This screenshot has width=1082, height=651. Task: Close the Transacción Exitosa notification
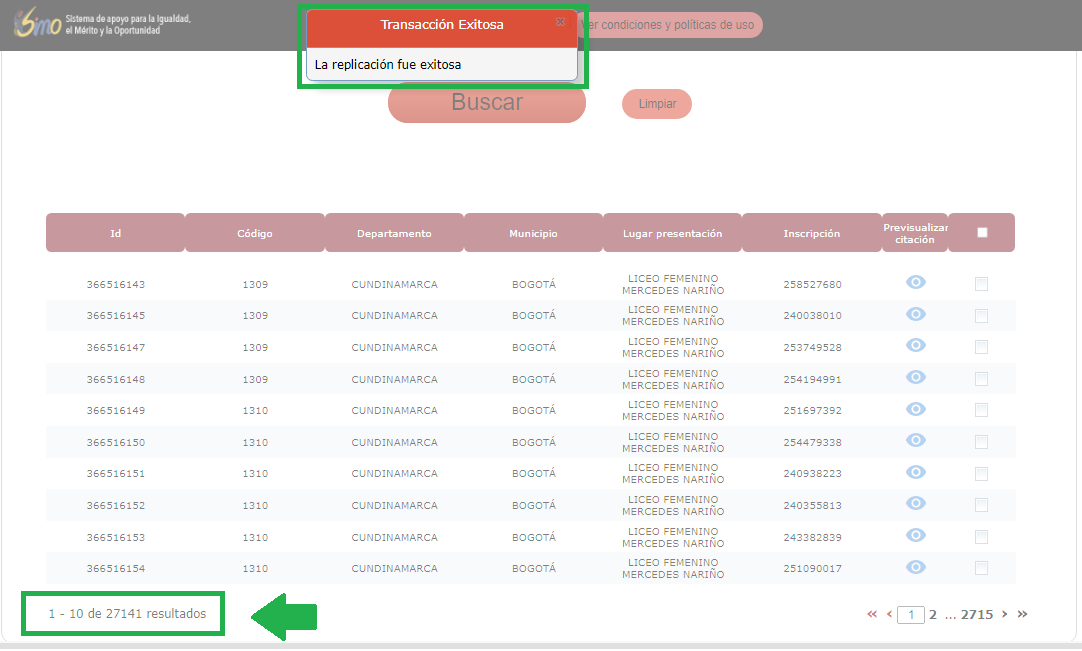[560, 21]
